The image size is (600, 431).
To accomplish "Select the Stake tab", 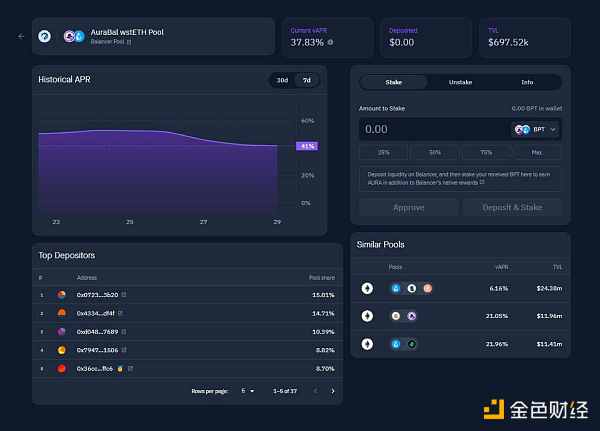I will 393,82.
